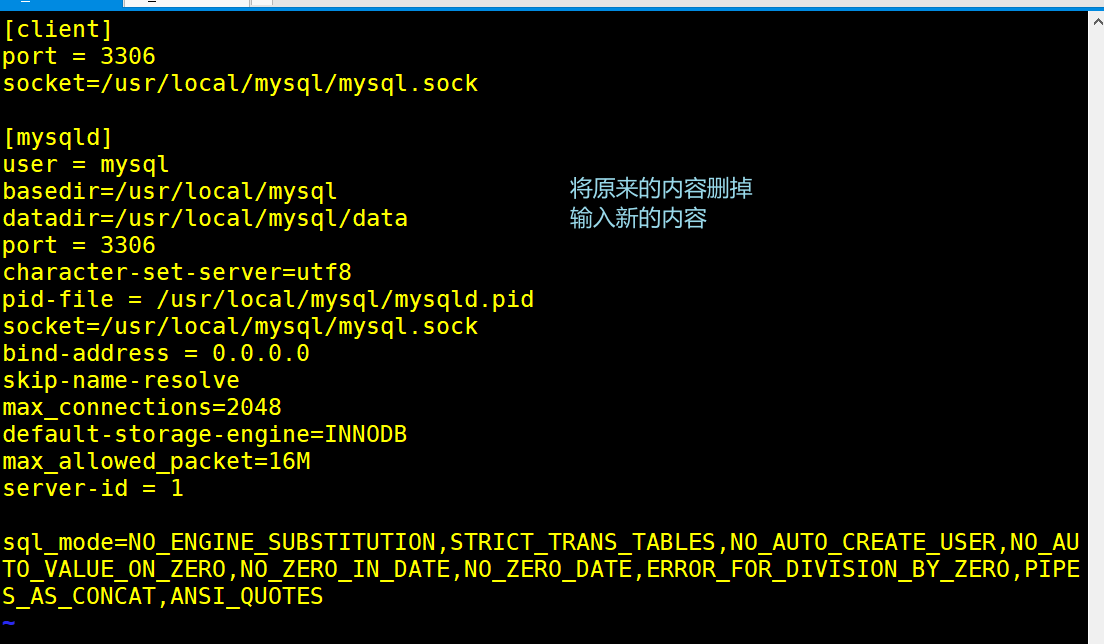Click default-storage-engine=INNODB line

coord(204,434)
